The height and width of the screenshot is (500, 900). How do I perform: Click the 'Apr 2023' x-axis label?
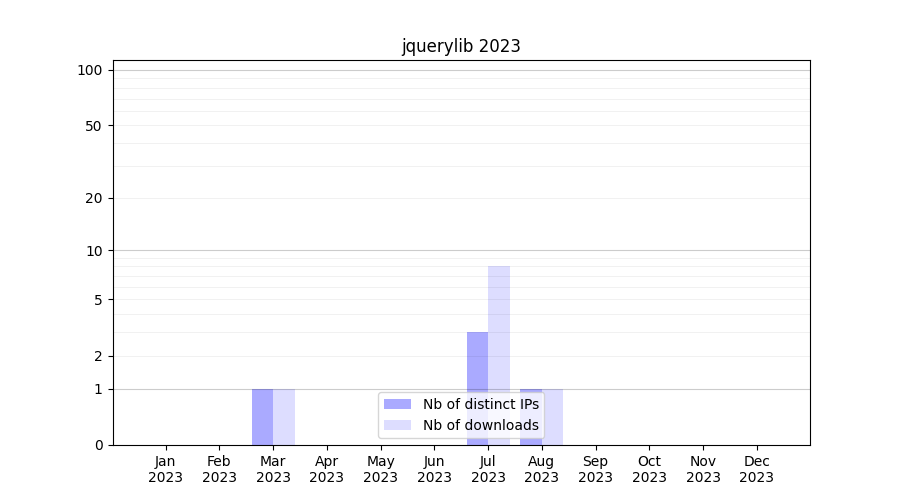(327, 469)
